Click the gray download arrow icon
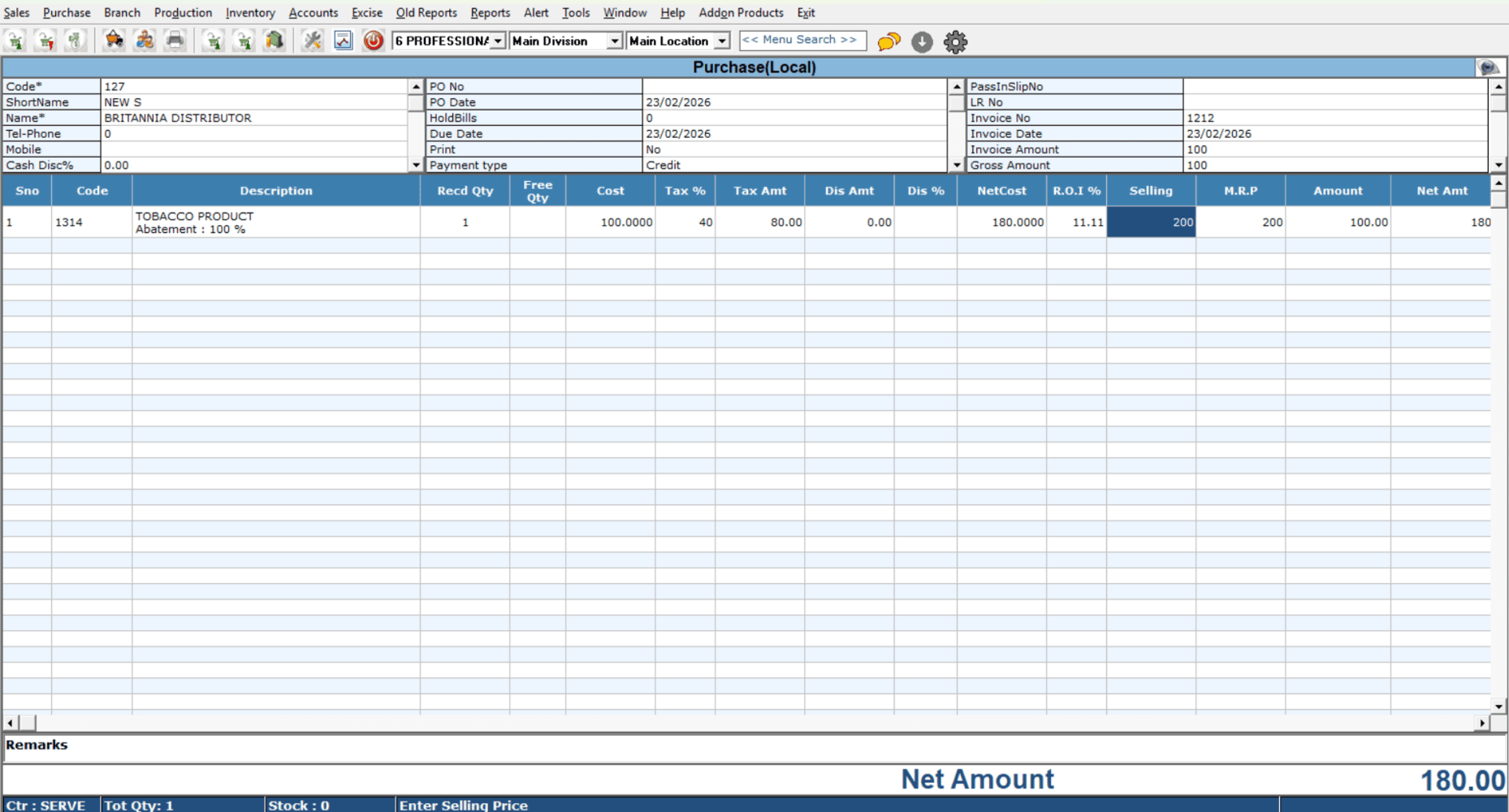The image size is (1509, 812). (922, 41)
